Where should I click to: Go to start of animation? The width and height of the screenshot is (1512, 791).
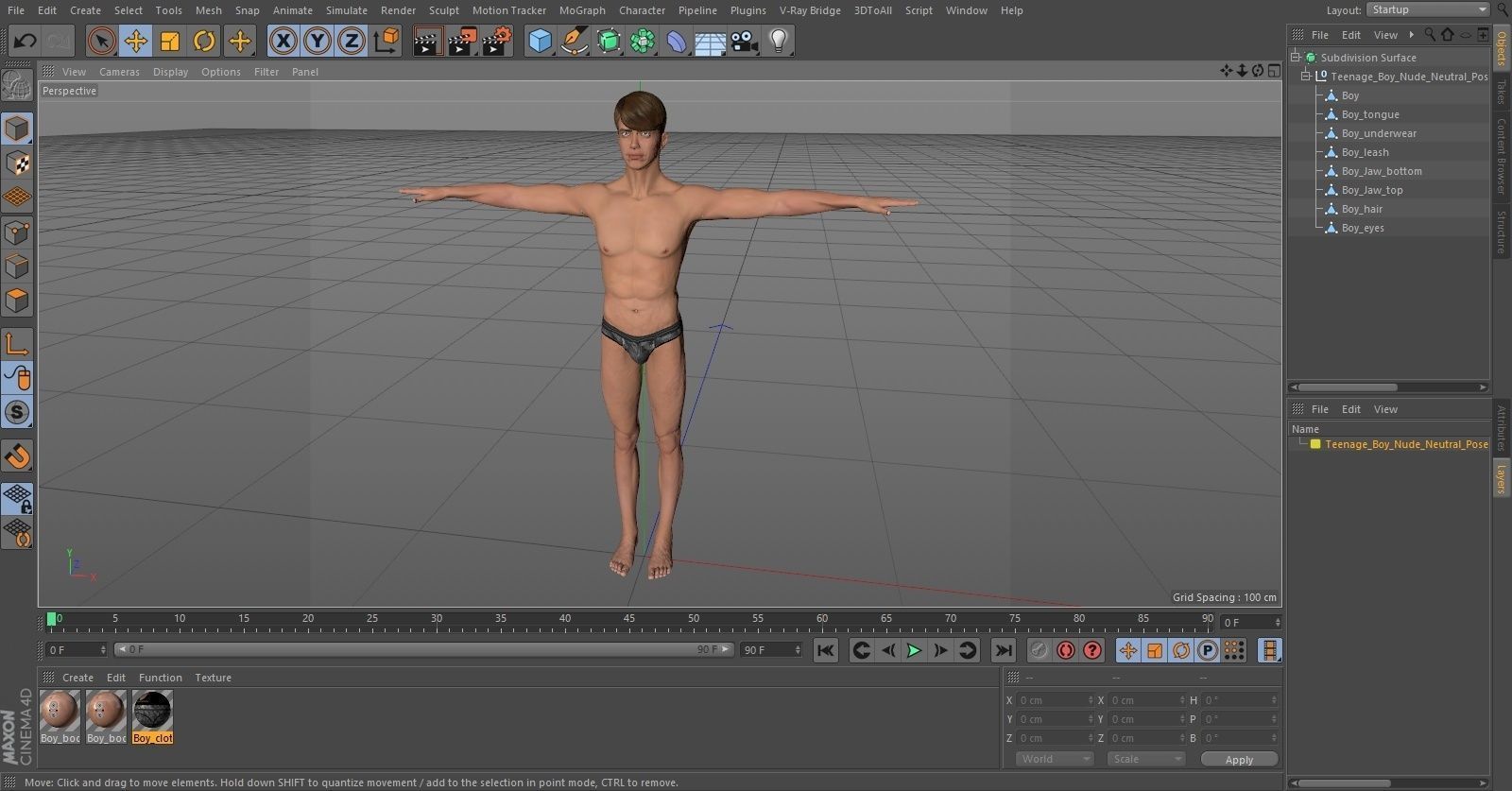click(x=826, y=650)
